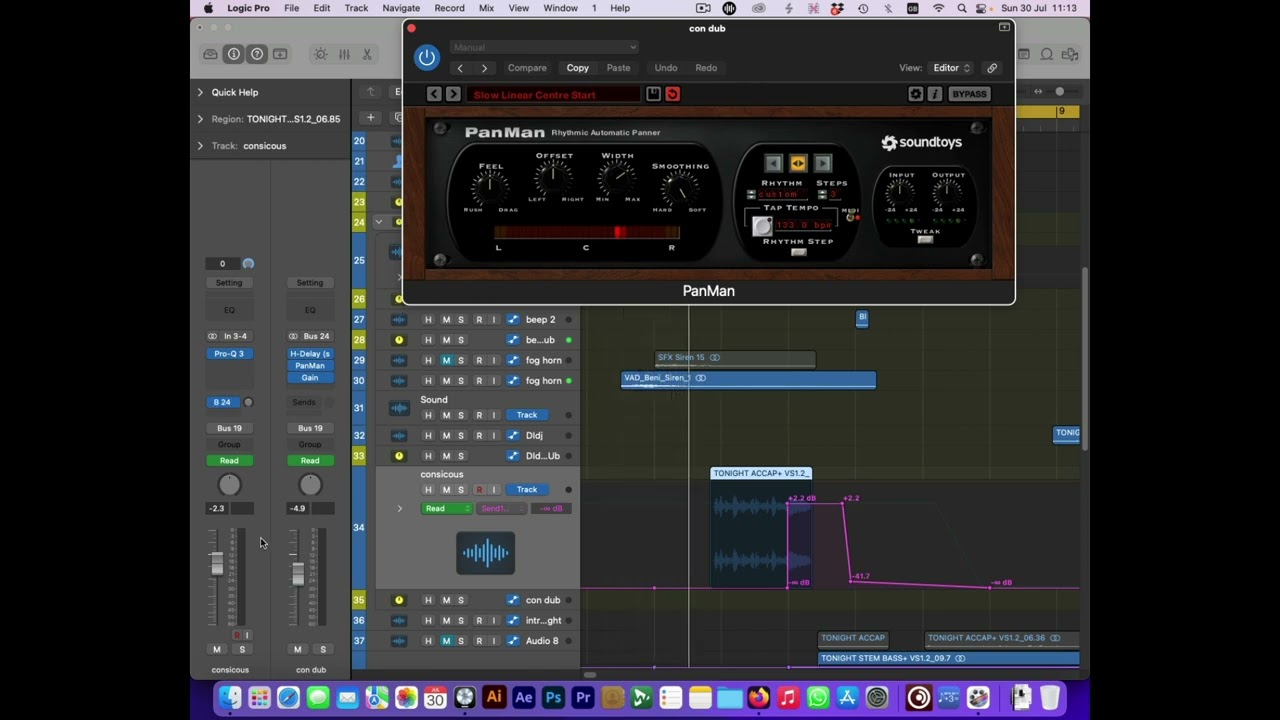Toggle mute on beep 2 track

point(446,320)
